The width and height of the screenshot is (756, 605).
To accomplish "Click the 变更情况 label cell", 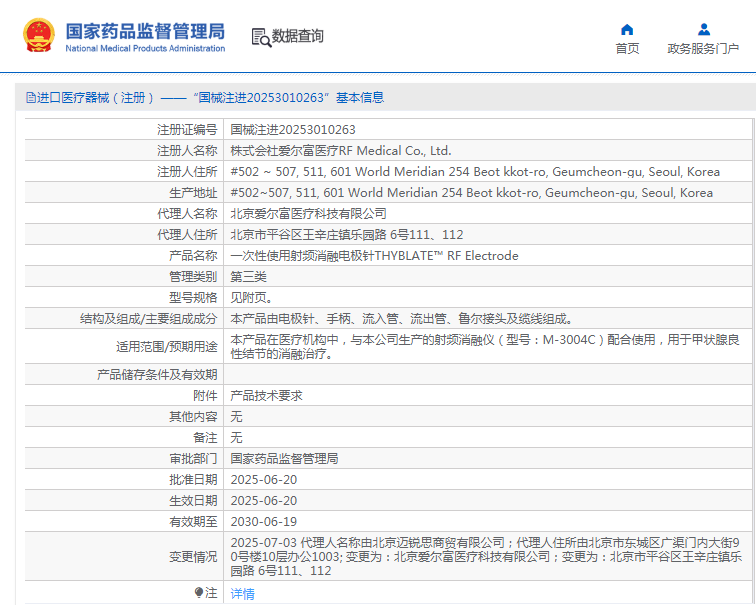I will tap(124, 556).
